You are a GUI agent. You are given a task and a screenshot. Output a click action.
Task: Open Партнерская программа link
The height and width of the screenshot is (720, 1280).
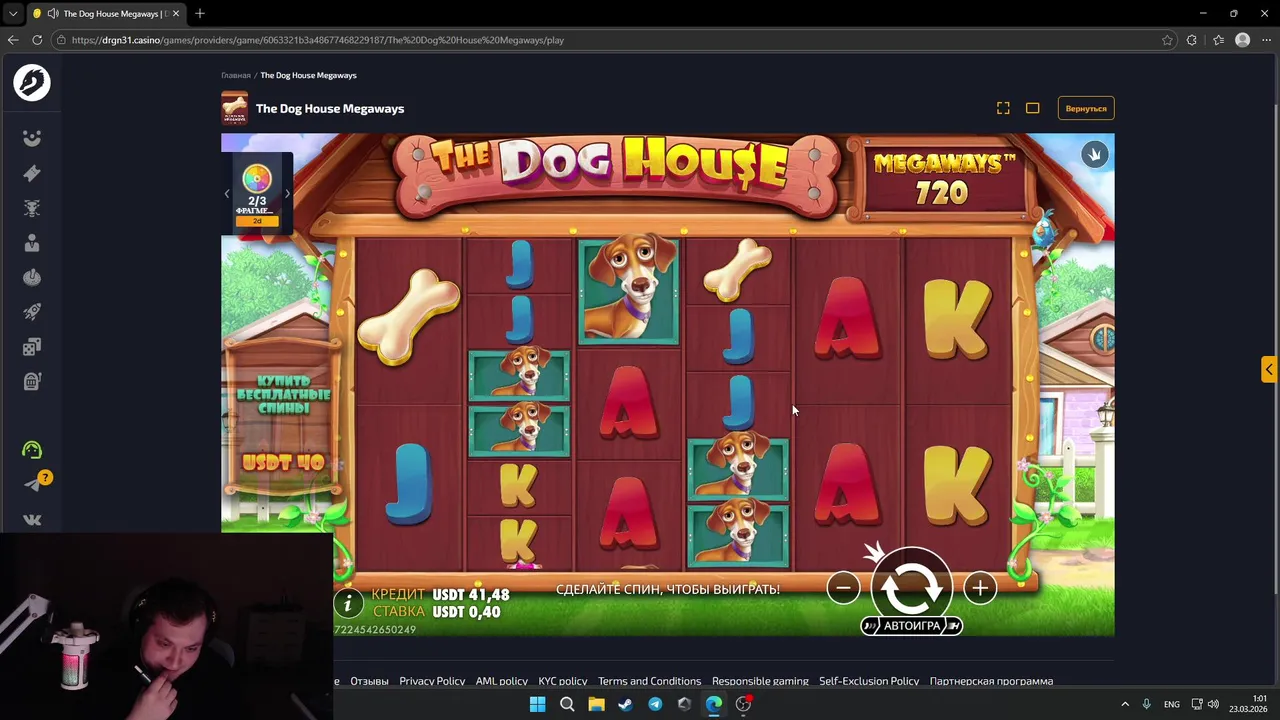click(991, 681)
